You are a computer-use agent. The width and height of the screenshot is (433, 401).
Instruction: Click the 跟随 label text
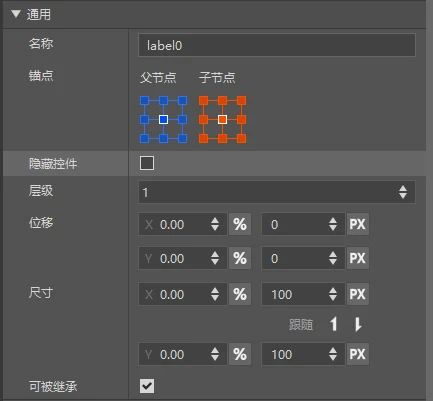click(x=301, y=324)
